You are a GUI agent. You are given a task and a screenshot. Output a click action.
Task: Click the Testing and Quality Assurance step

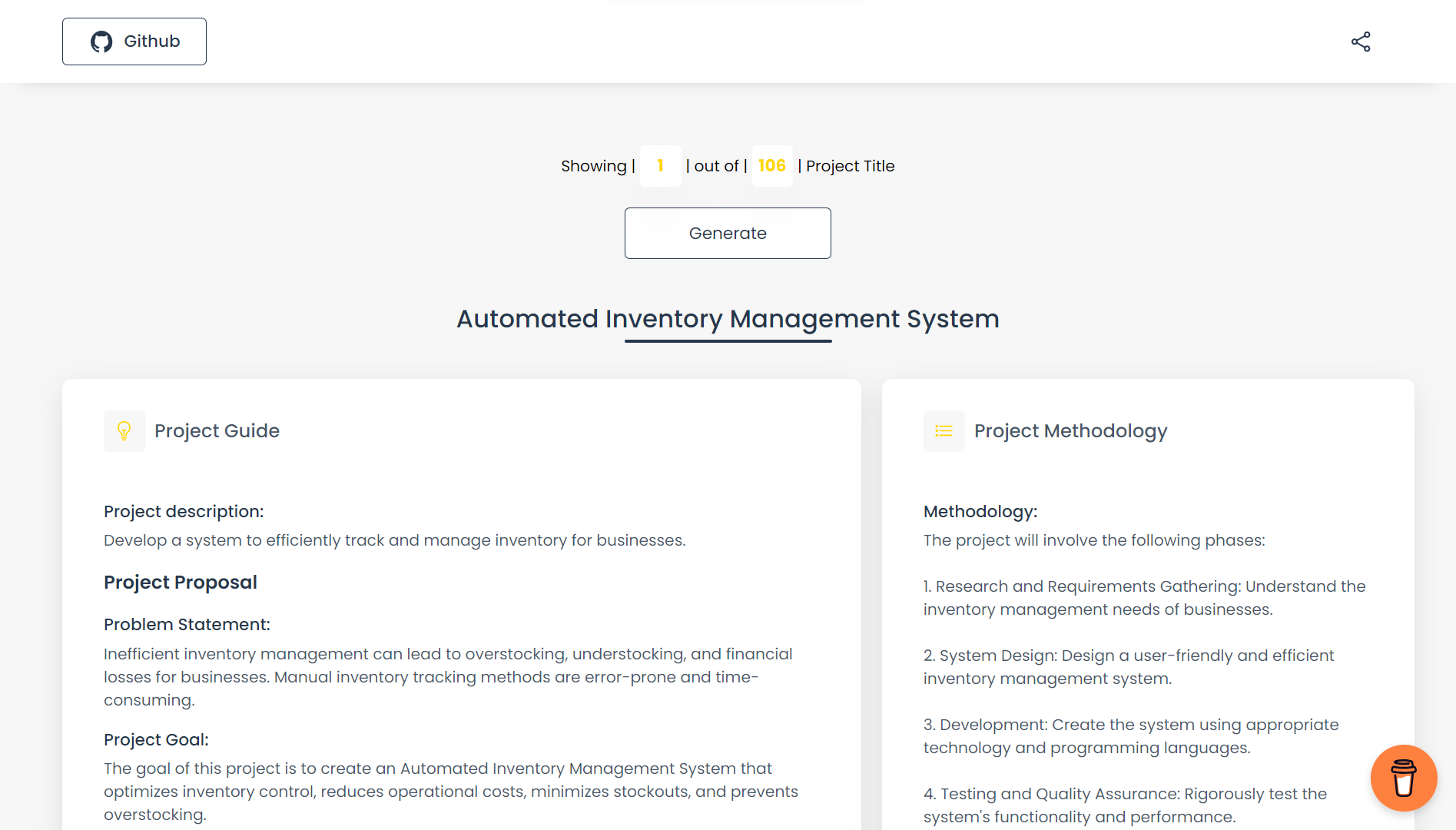(x=1125, y=805)
